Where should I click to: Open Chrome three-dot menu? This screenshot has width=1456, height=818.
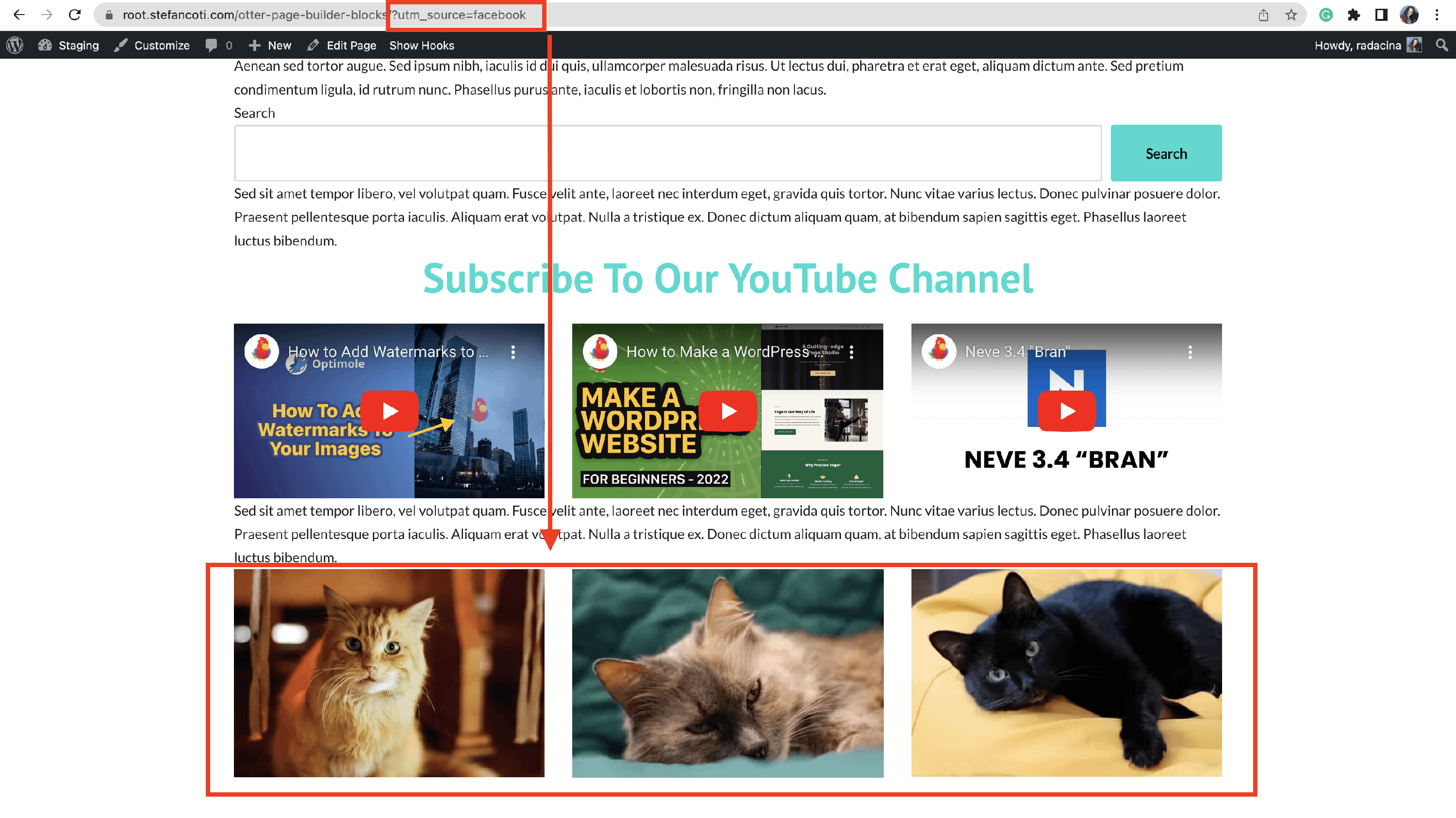pos(1436,15)
